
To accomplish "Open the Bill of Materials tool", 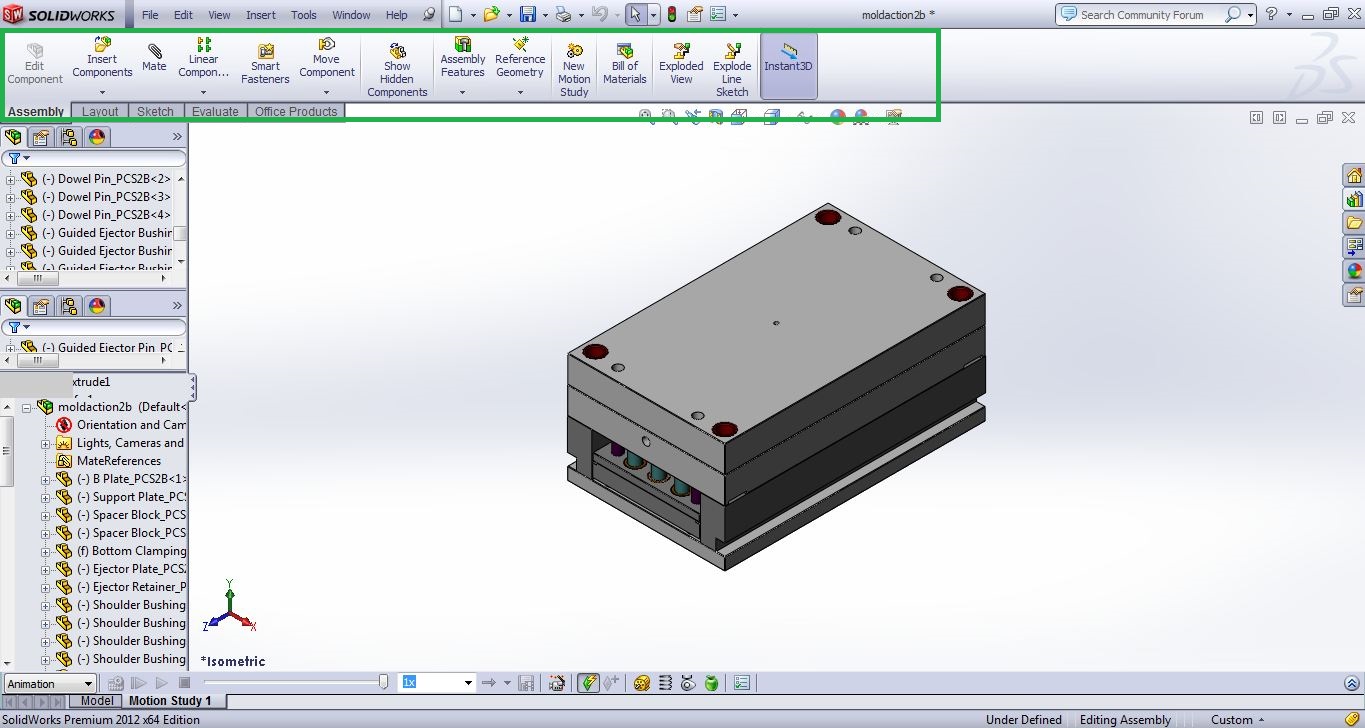I will point(624,60).
